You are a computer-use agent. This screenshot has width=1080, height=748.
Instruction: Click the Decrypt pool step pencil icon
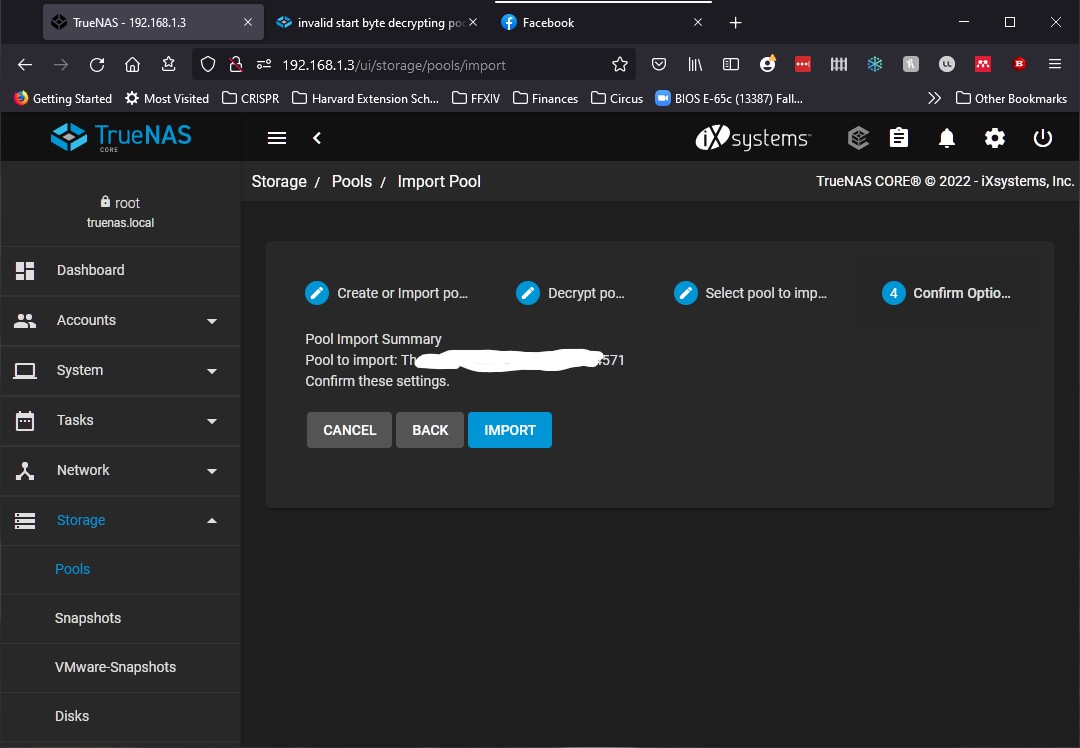click(528, 293)
